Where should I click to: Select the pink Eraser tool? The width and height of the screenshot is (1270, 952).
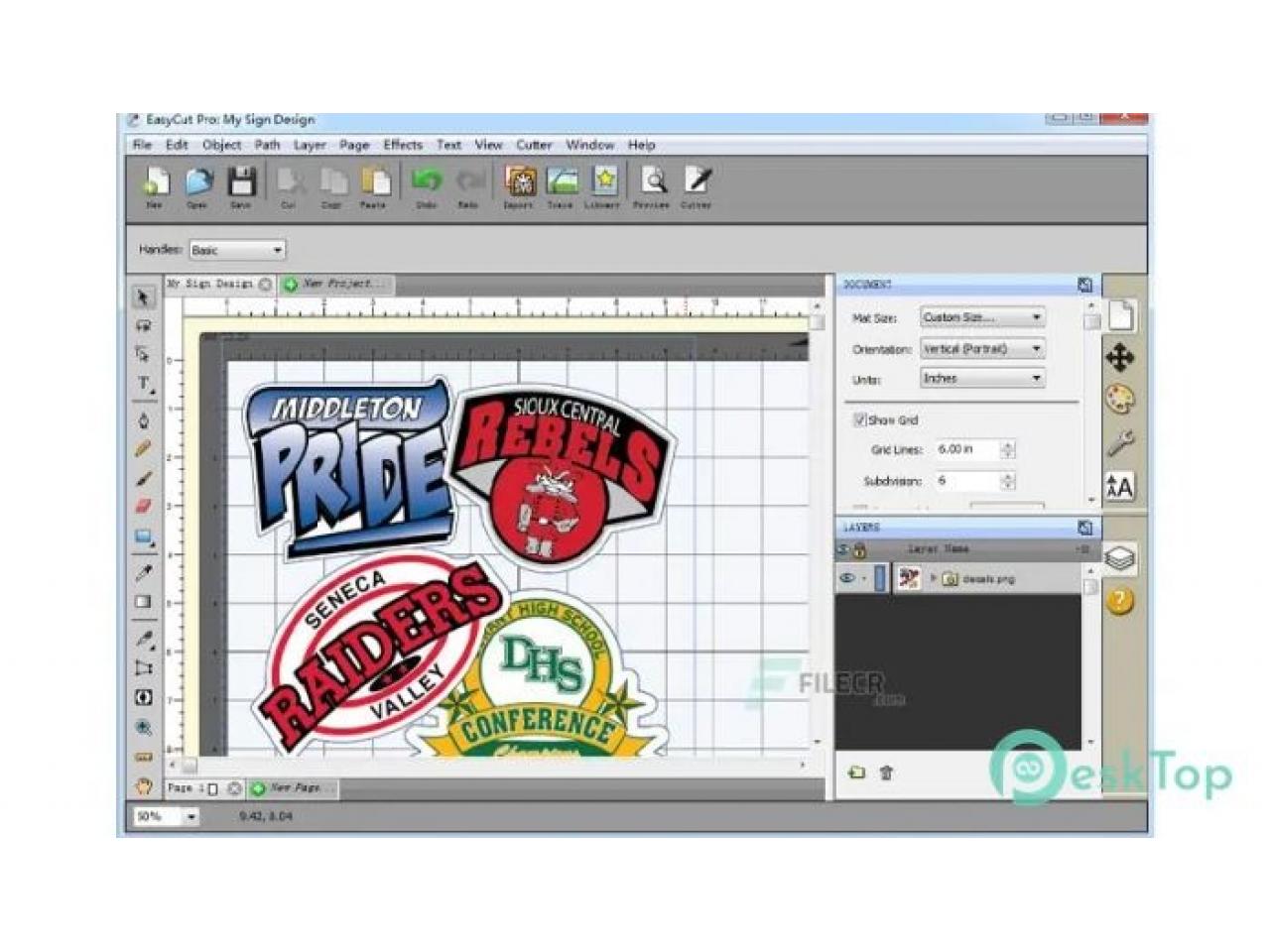(x=144, y=507)
